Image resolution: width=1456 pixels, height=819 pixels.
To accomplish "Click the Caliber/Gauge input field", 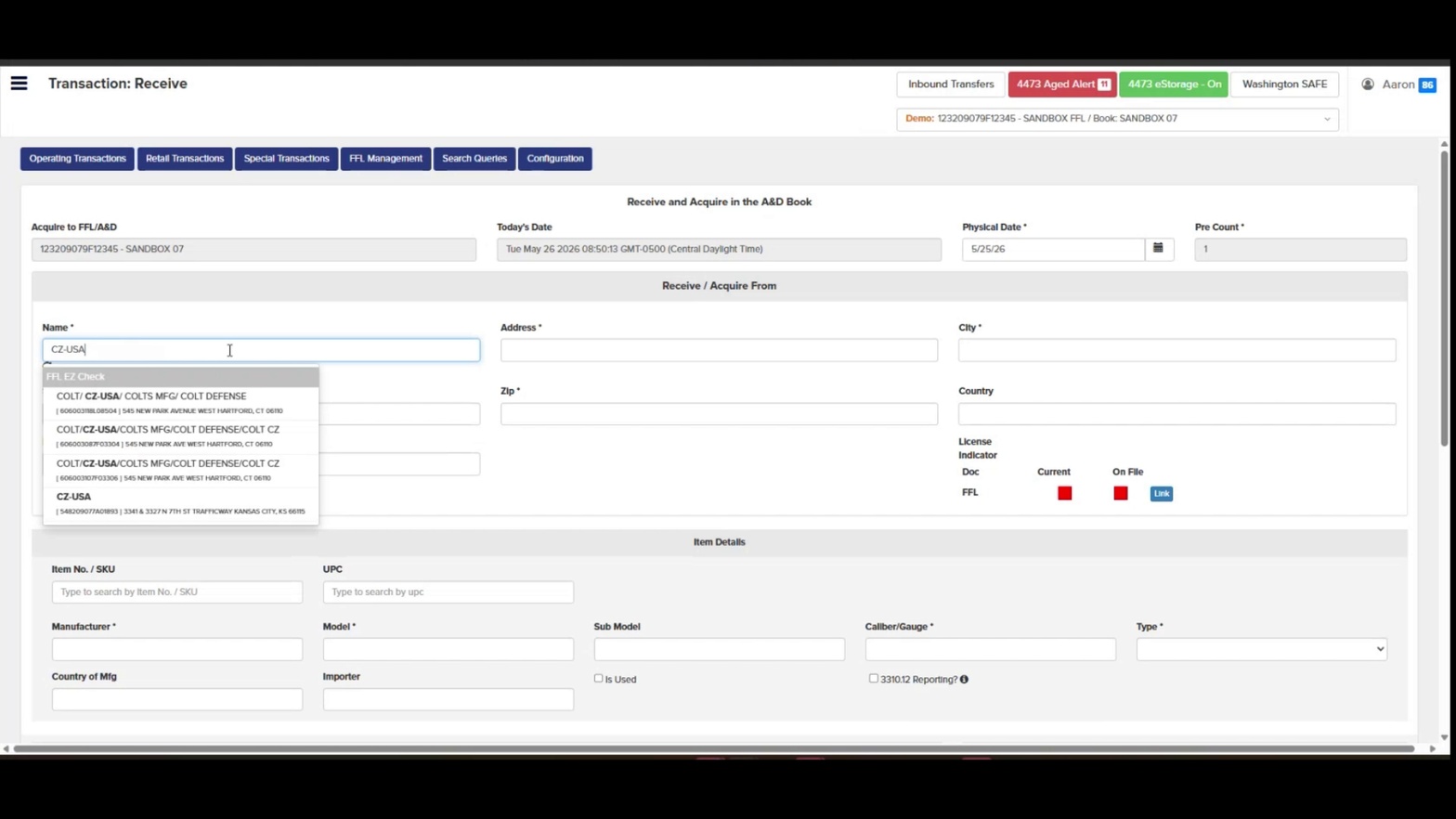I will (991, 649).
